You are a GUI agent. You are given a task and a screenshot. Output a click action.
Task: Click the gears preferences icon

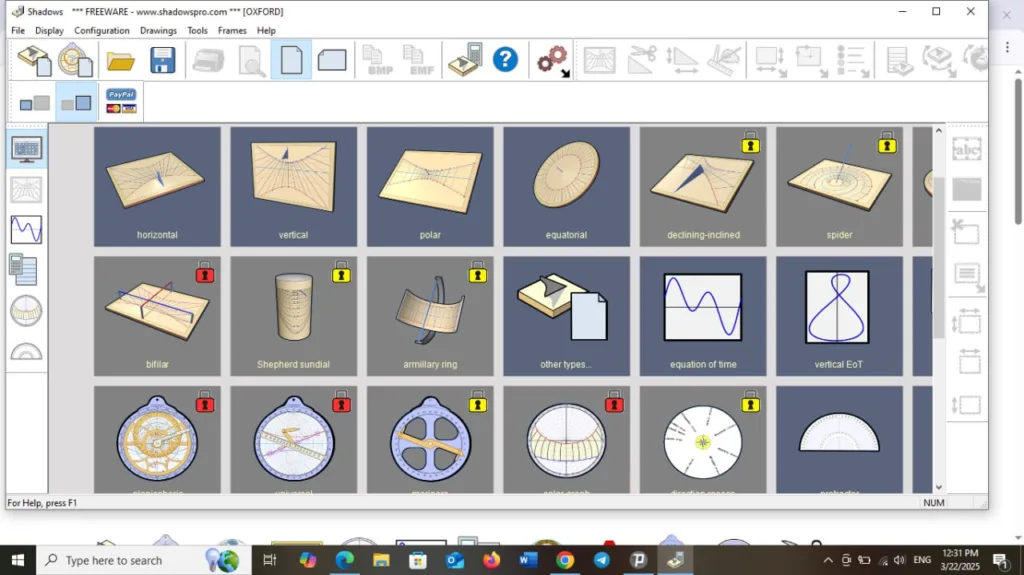[553, 61]
